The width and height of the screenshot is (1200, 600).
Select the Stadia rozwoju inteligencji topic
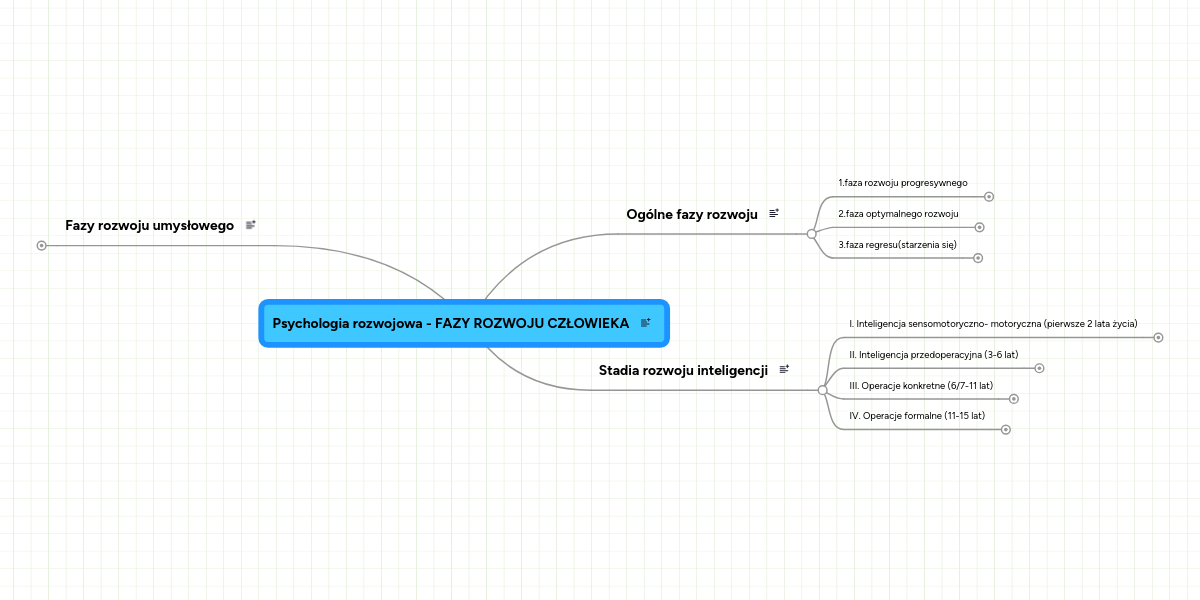click(683, 370)
